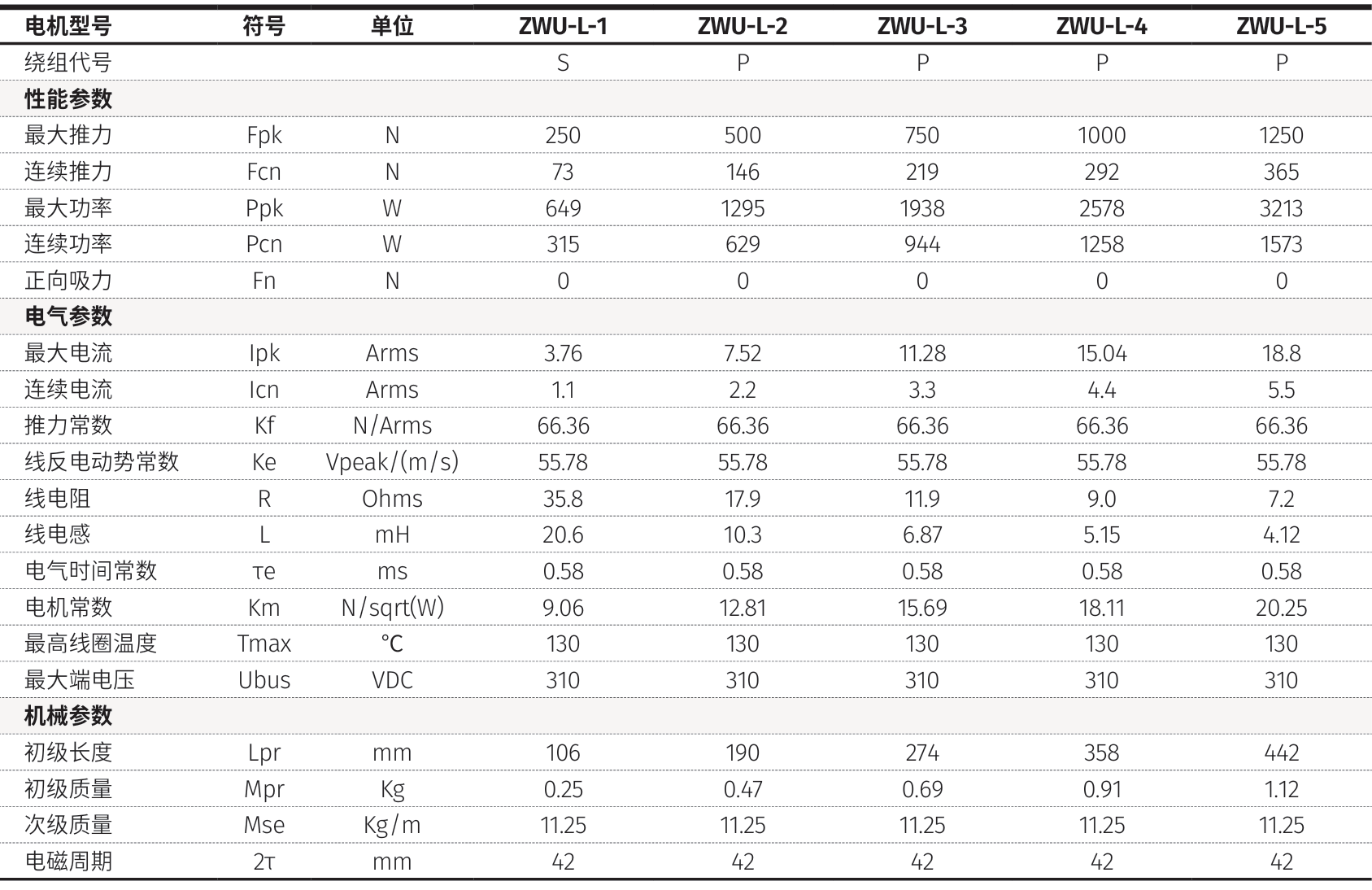Click the 性能参数 section heading
The height and width of the screenshot is (890, 1372).
coord(68,99)
